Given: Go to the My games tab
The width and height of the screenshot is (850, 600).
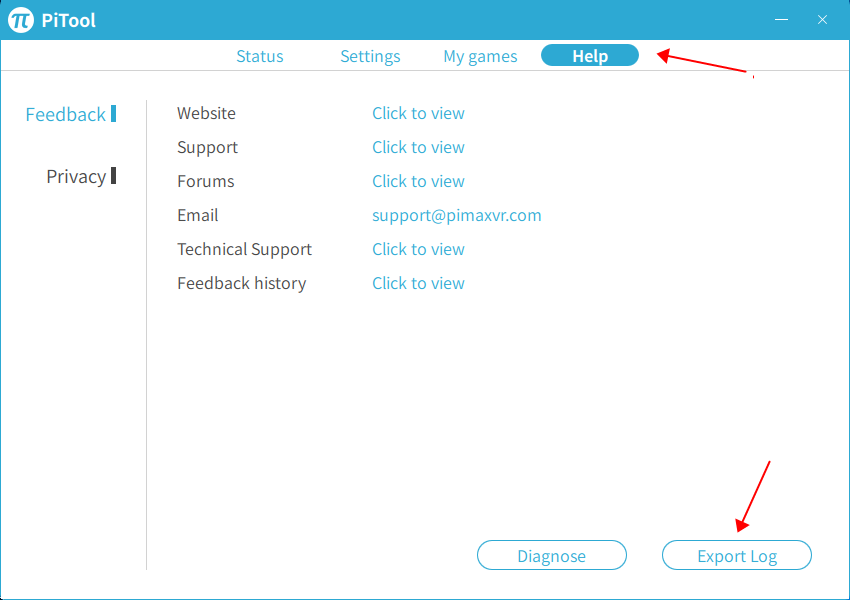Looking at the screenshot, I should pos(480,56).
